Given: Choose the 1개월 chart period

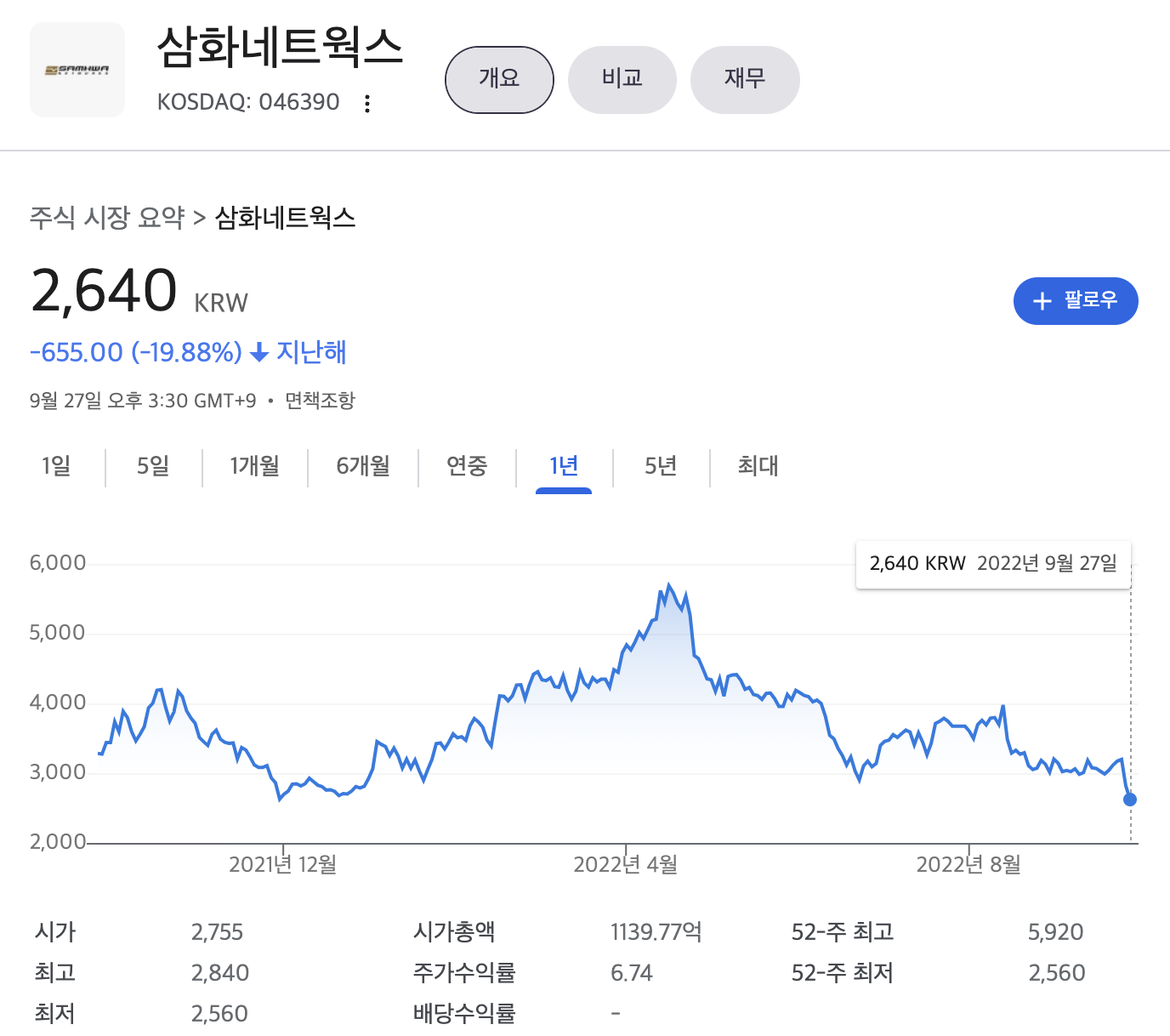Looking at the screenshot, I should (x=254, y=467).
